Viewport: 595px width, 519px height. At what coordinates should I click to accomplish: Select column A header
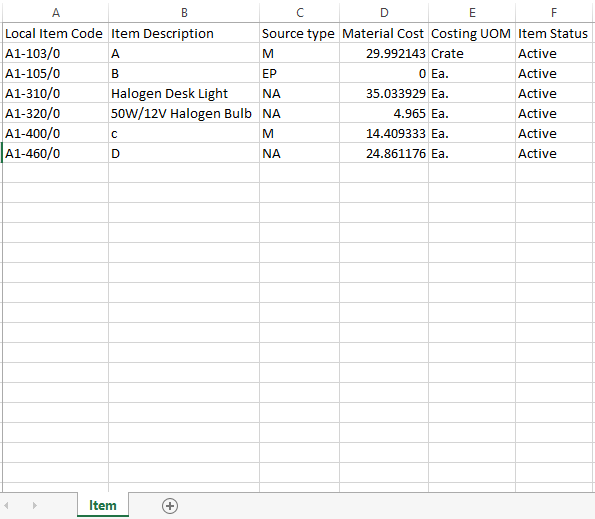[x=55, y=13]
